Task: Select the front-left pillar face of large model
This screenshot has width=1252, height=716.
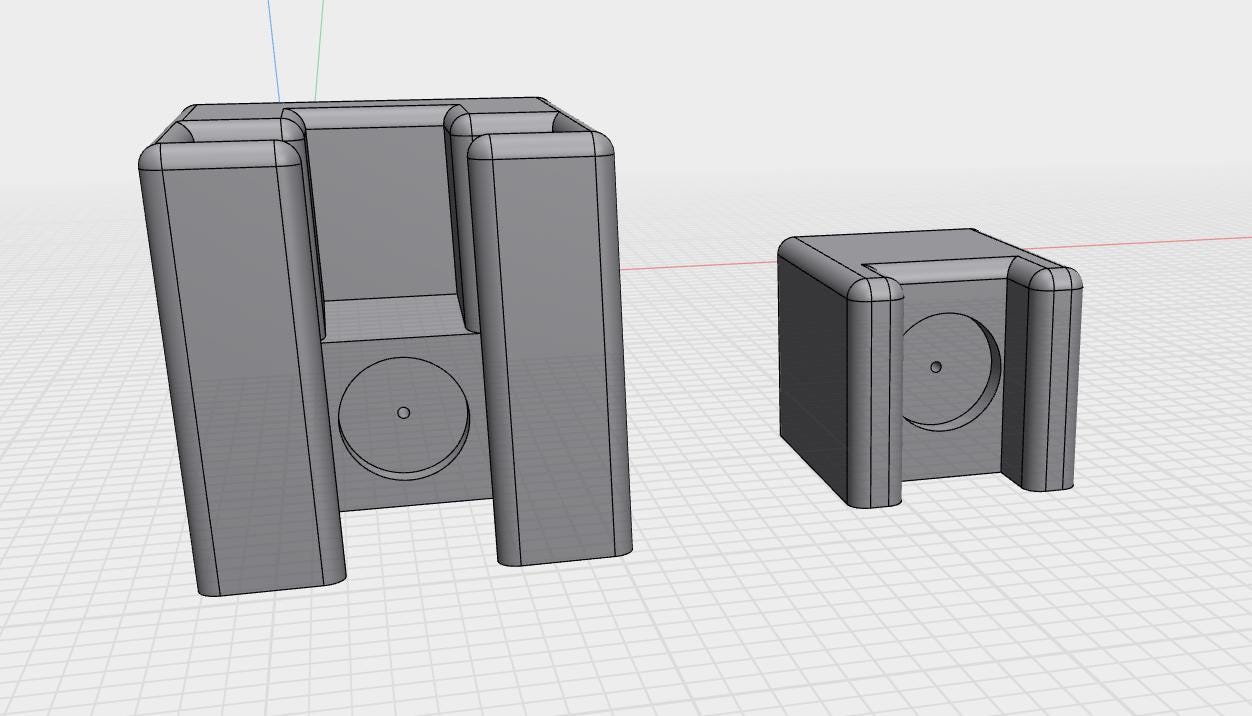Action: pyautogui.click(x=245, y=370)
